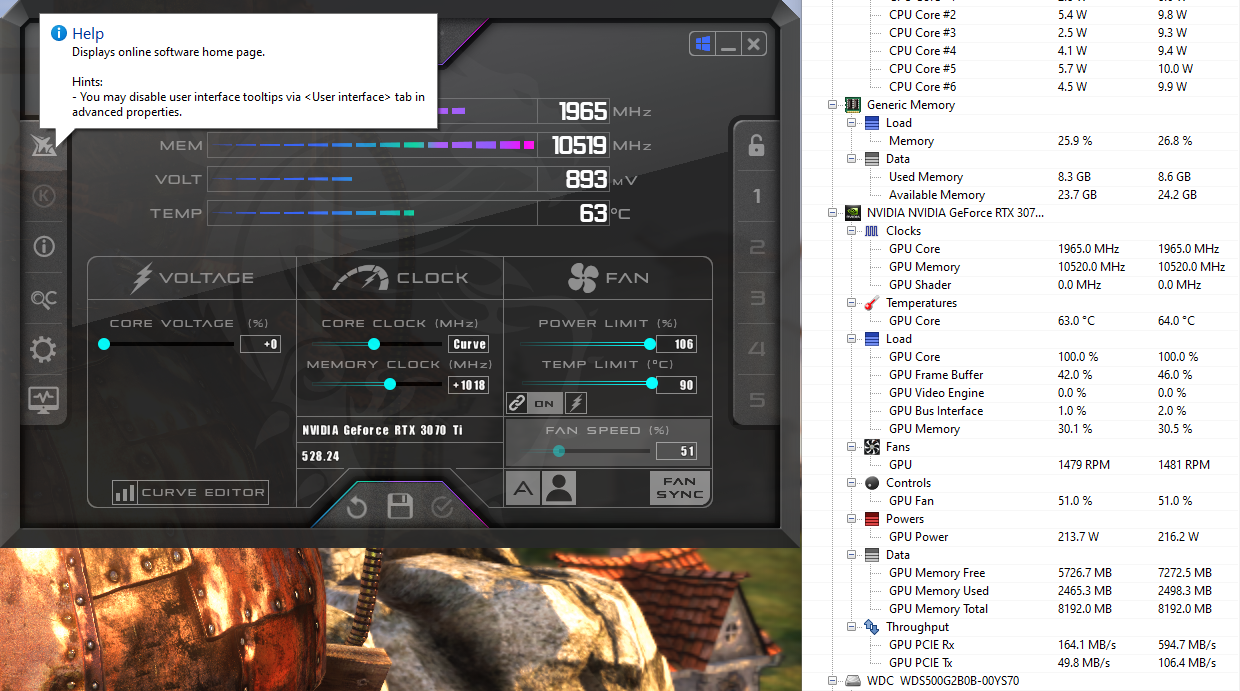This screenshot has width=1240, height=691.
Task: Collapse the Fans group in HWMonitor
Action: (853, 447)
